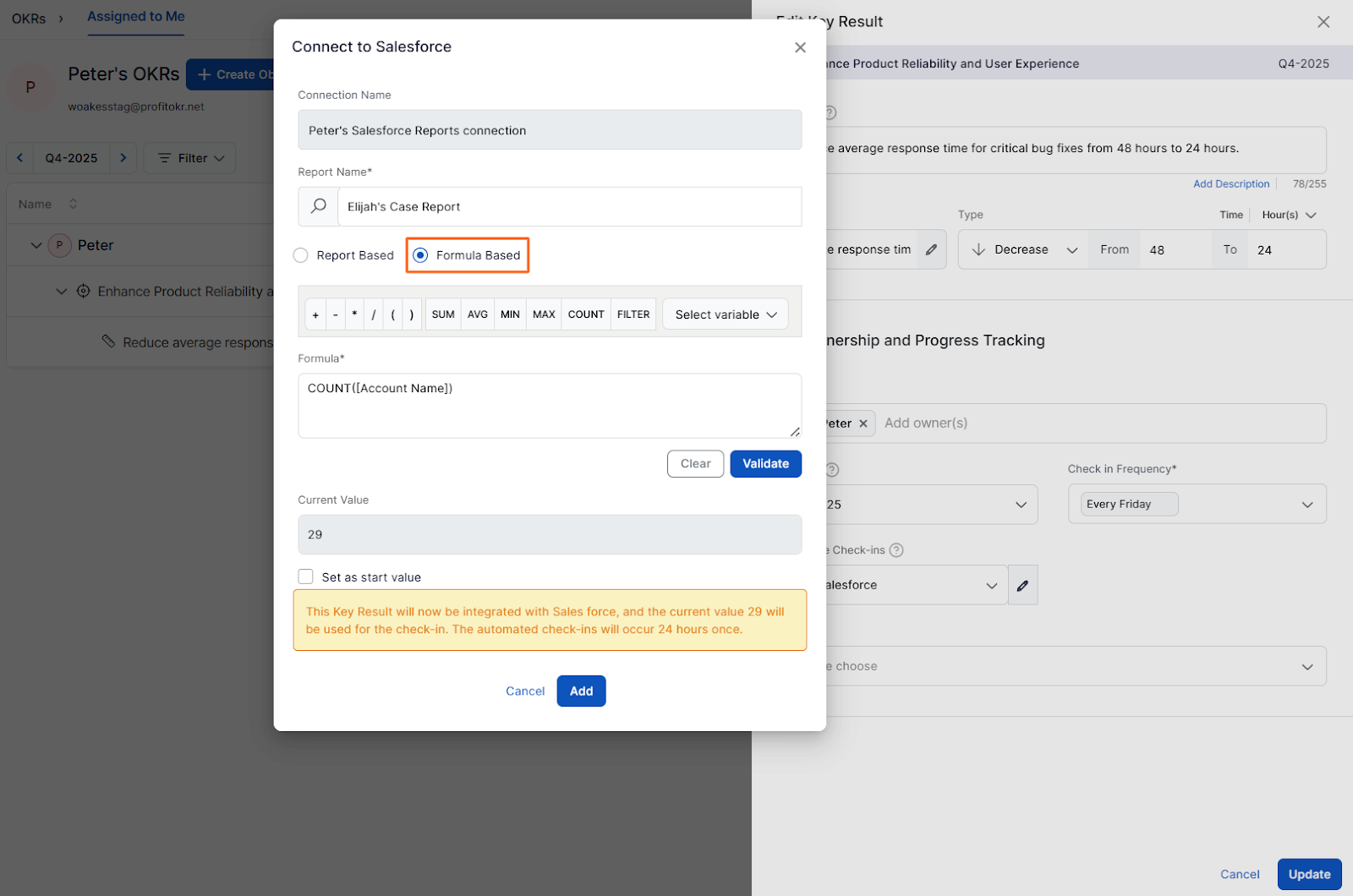Open the Decrease type dropdown

tap(1024, 249)
